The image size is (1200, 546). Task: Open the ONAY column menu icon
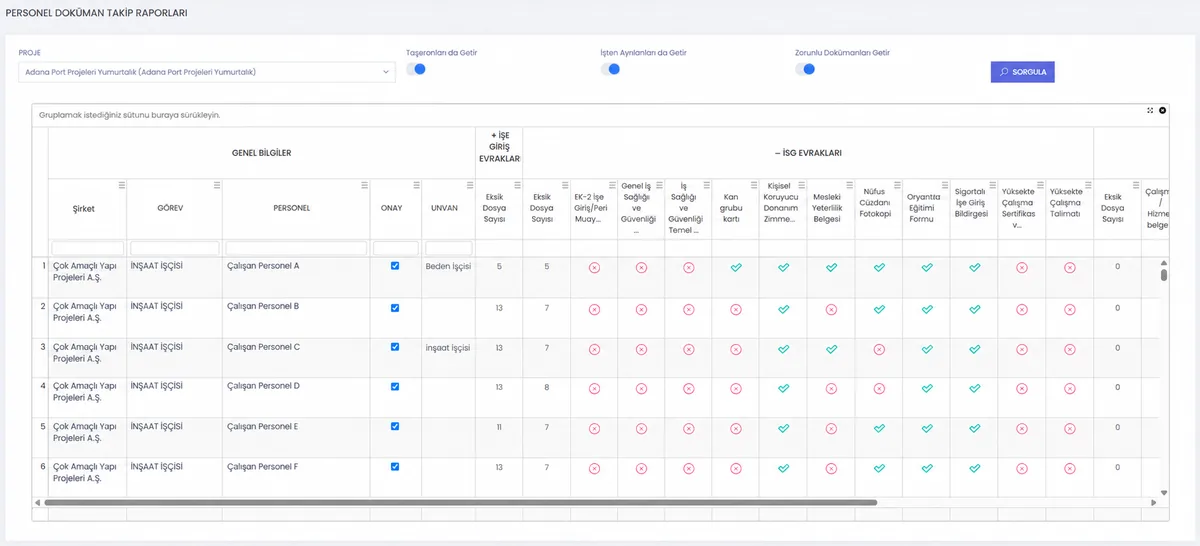[416, 185]
